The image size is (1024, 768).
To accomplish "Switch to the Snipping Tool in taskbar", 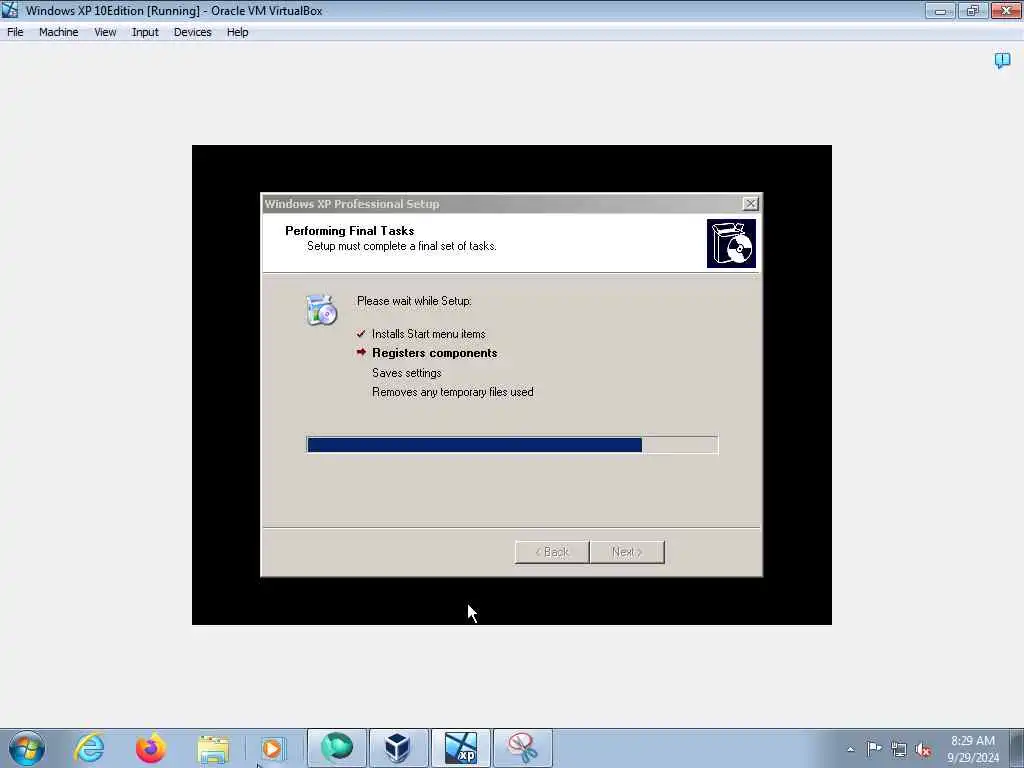I will [523, 748].
